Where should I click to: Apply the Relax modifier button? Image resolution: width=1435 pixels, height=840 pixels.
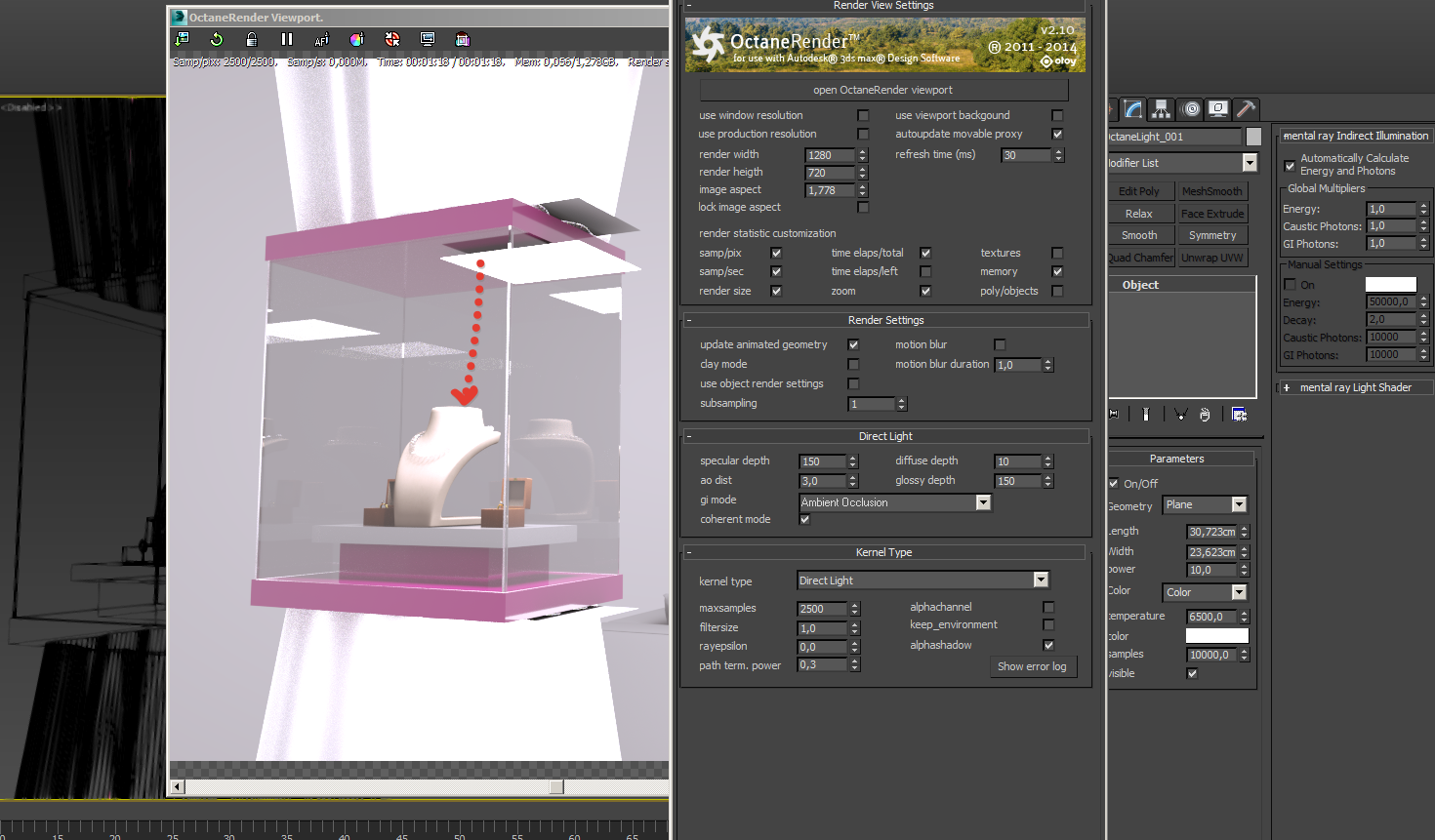pos(1140,214)
